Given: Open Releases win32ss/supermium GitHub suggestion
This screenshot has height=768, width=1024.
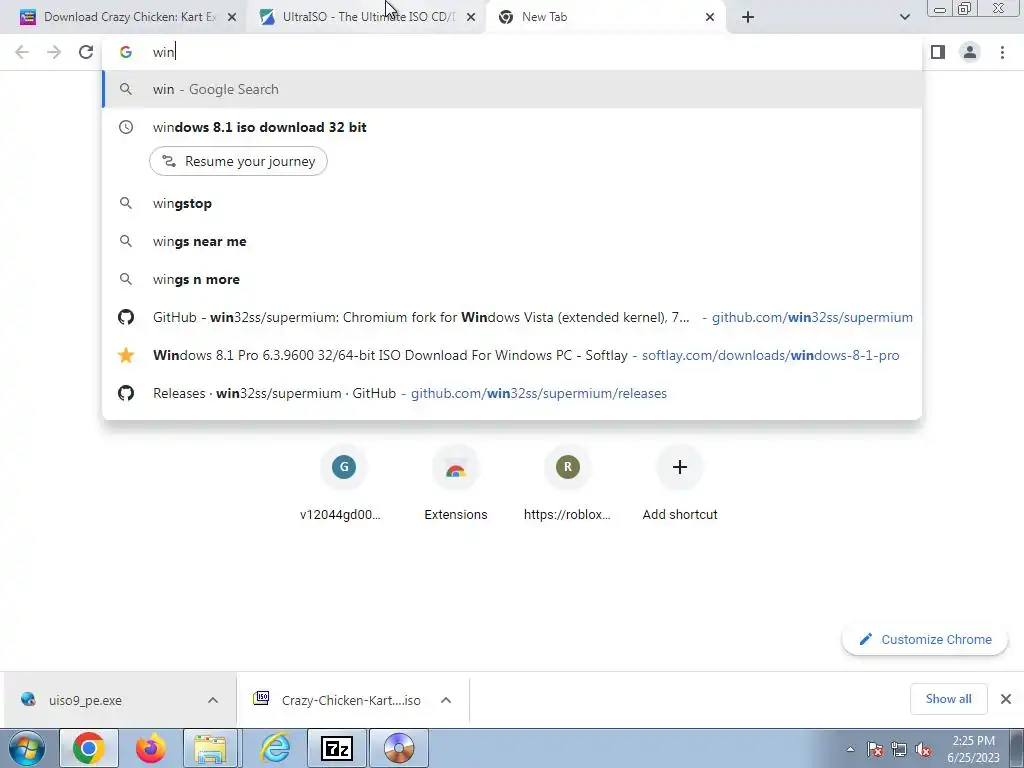Looking at the screenshot, I should 512,393.
